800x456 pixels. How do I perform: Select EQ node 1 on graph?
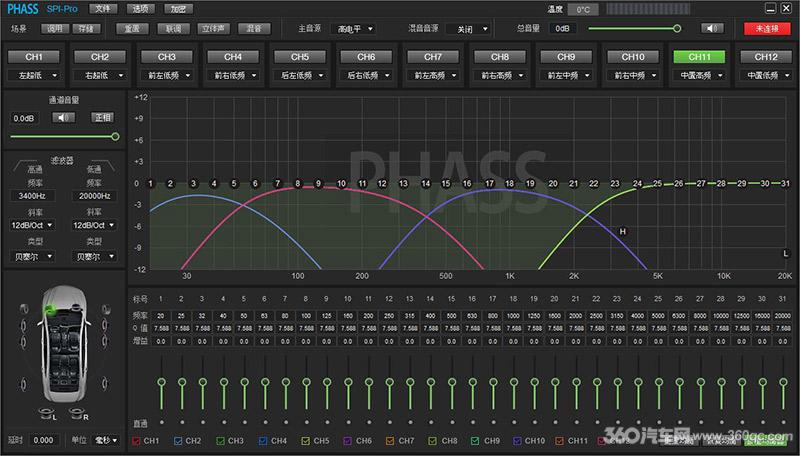(151, 184)
